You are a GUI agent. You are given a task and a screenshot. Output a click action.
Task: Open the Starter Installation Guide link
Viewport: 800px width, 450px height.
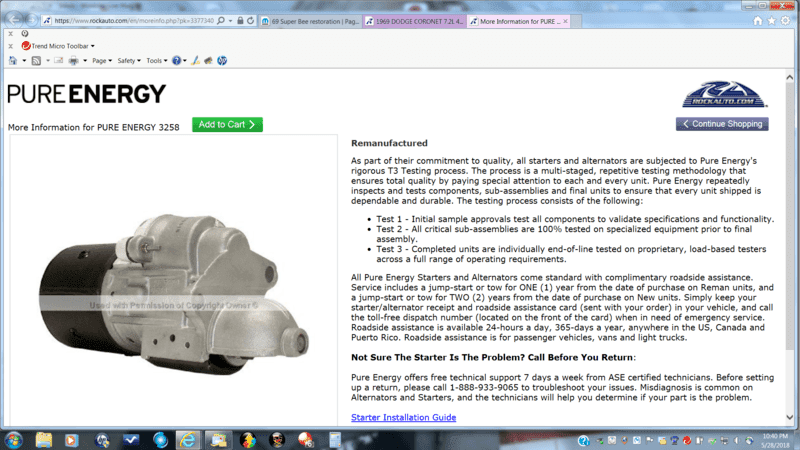(x=403, y=417)
